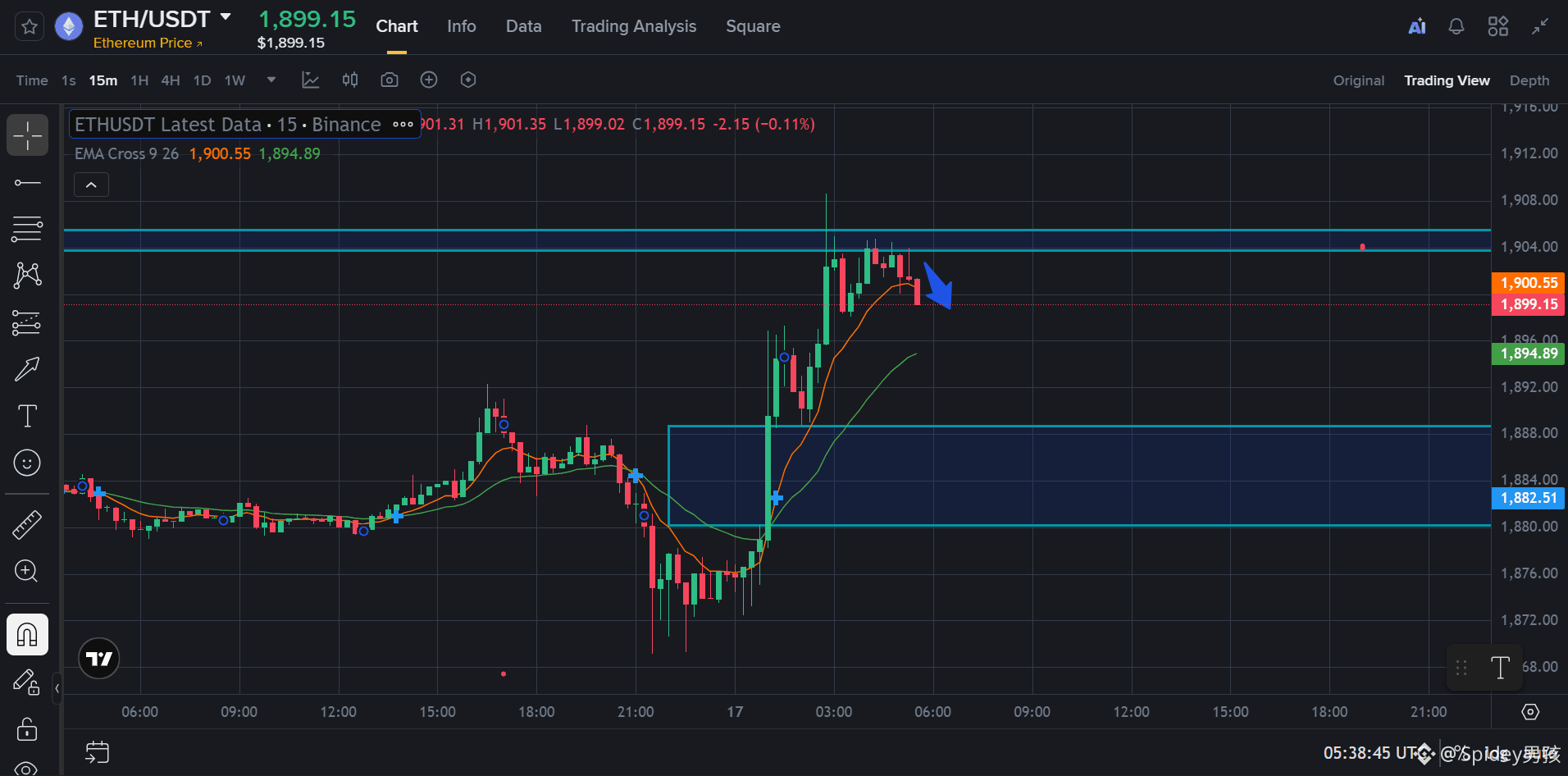1568x776 pixels.
Task: Select the 1W time interval
Action: pyautogui.click(x=235, y=80)
